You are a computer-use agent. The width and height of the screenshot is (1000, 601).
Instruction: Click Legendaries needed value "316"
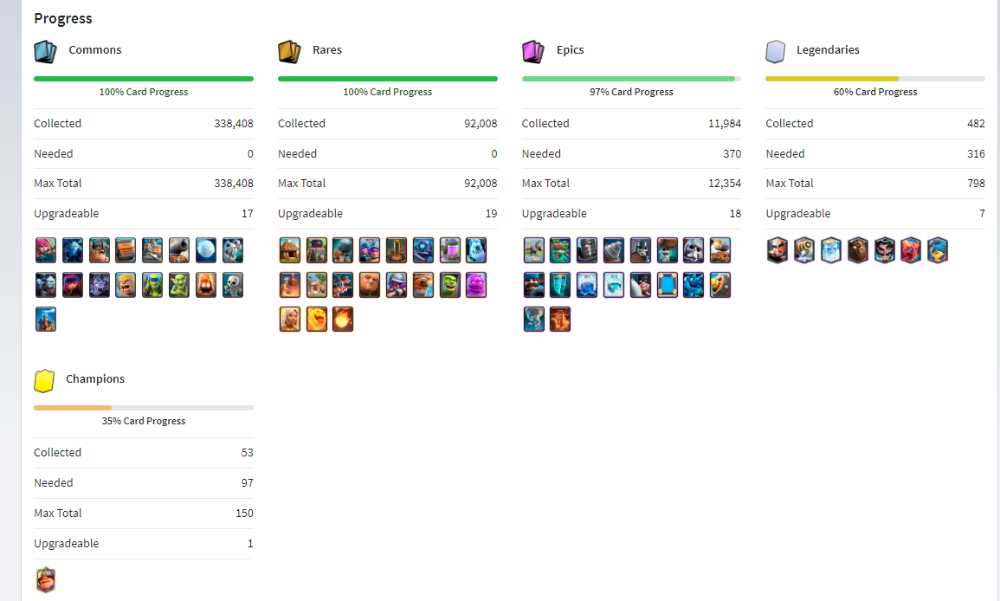coord(976,154)
